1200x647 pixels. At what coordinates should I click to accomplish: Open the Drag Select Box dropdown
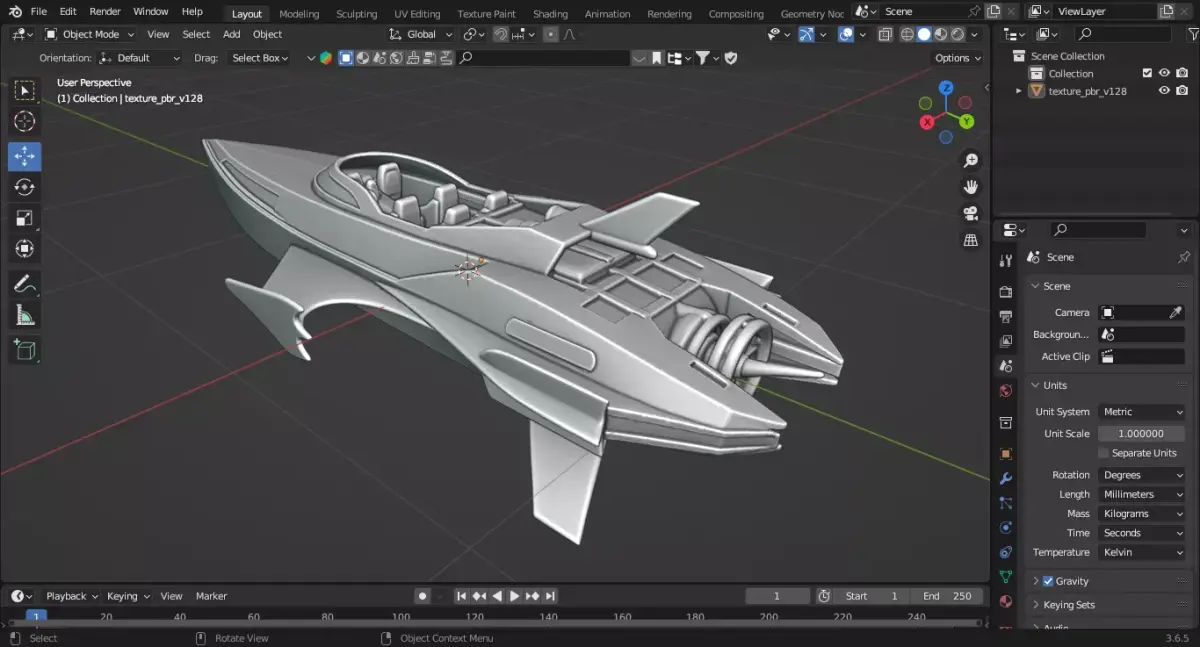click(258, 58)
